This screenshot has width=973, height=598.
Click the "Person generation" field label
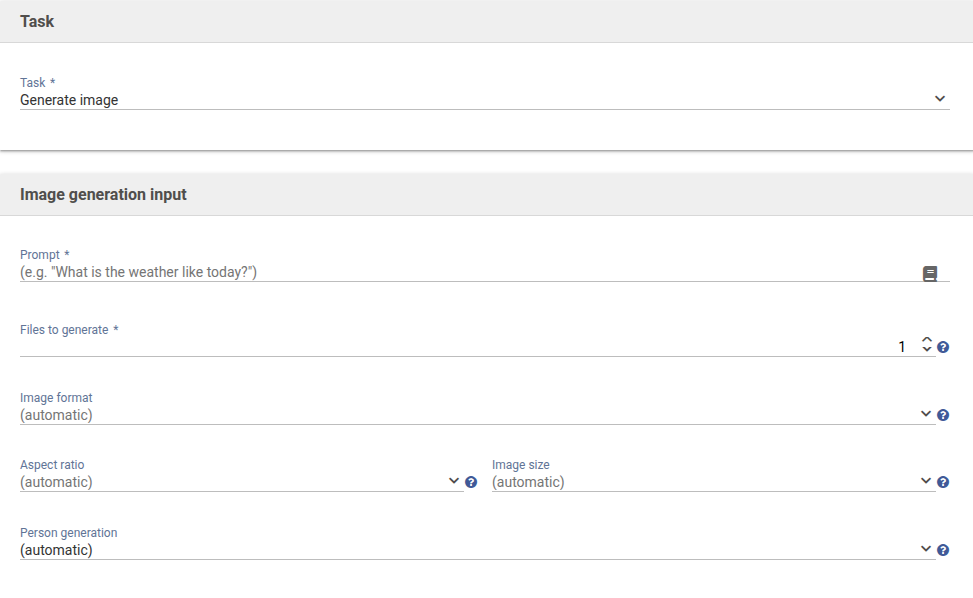point(69,533)
